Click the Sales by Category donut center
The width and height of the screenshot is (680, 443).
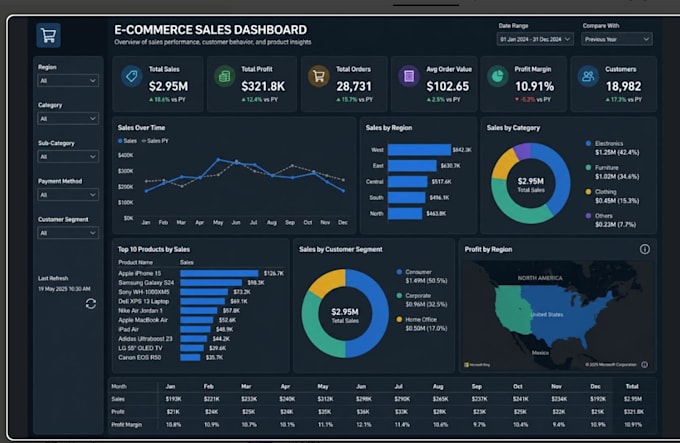[531, 184]
